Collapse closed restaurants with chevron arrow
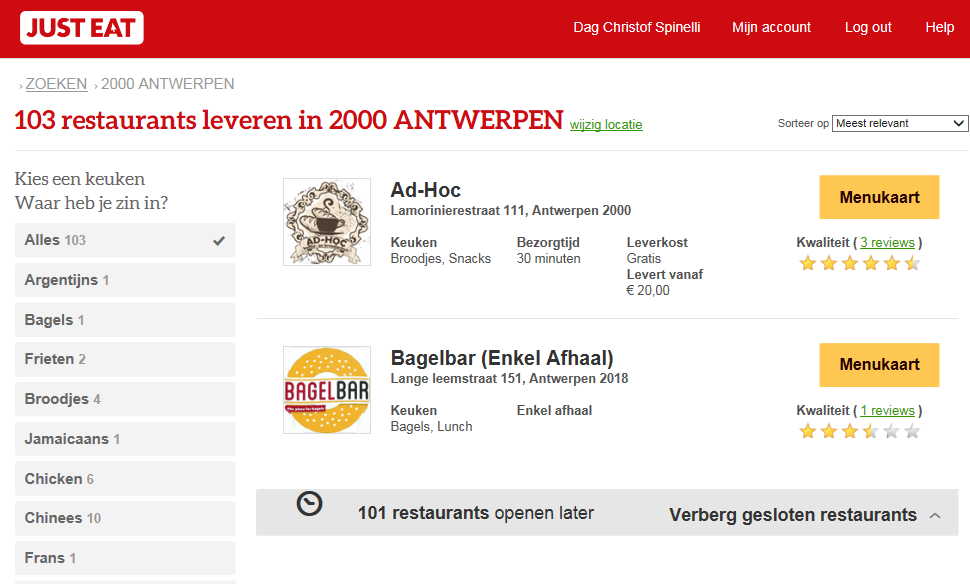The width and height of the screenshot is (970, 584). pos(935,516)
